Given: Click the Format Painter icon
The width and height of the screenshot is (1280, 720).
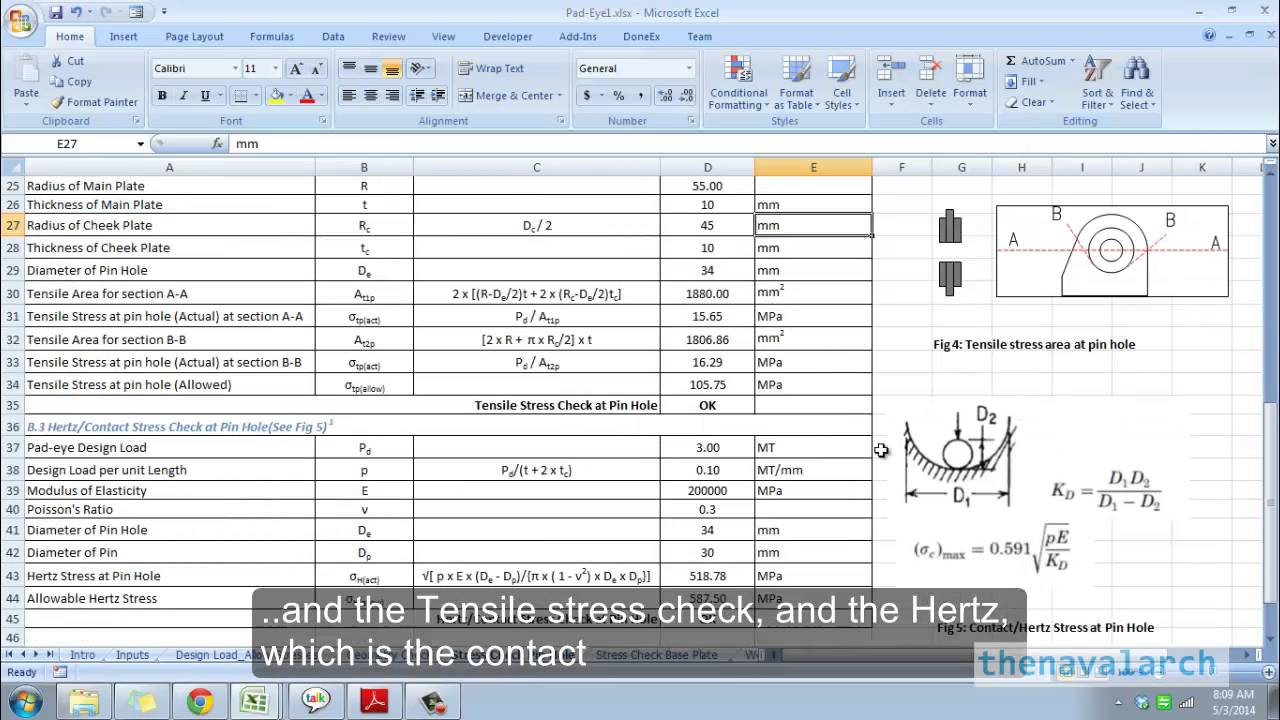Looking at the screenshot, I should (58, 102).
